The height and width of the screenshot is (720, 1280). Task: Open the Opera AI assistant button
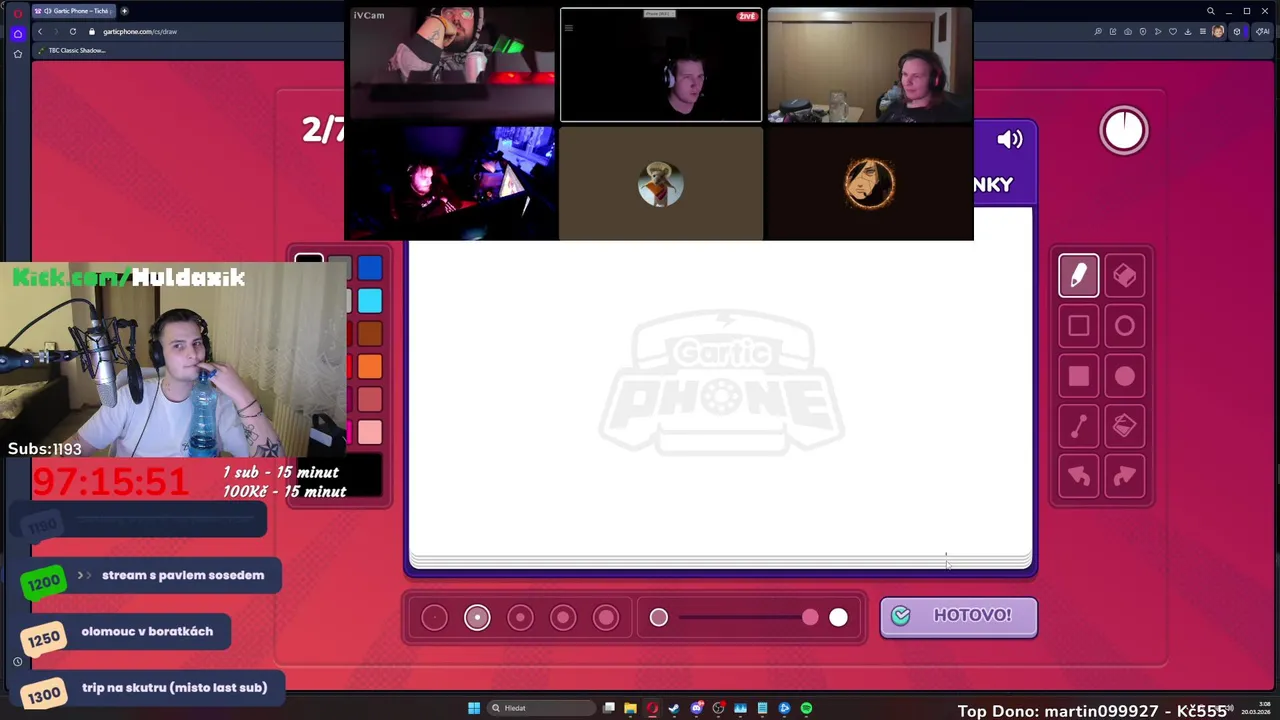point(1263,31)
